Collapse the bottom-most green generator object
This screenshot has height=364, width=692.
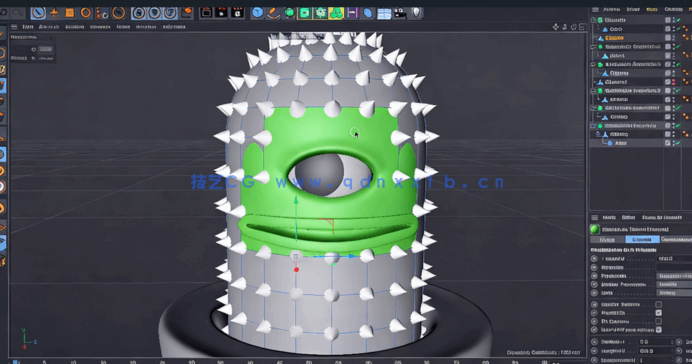pos(594,126)
